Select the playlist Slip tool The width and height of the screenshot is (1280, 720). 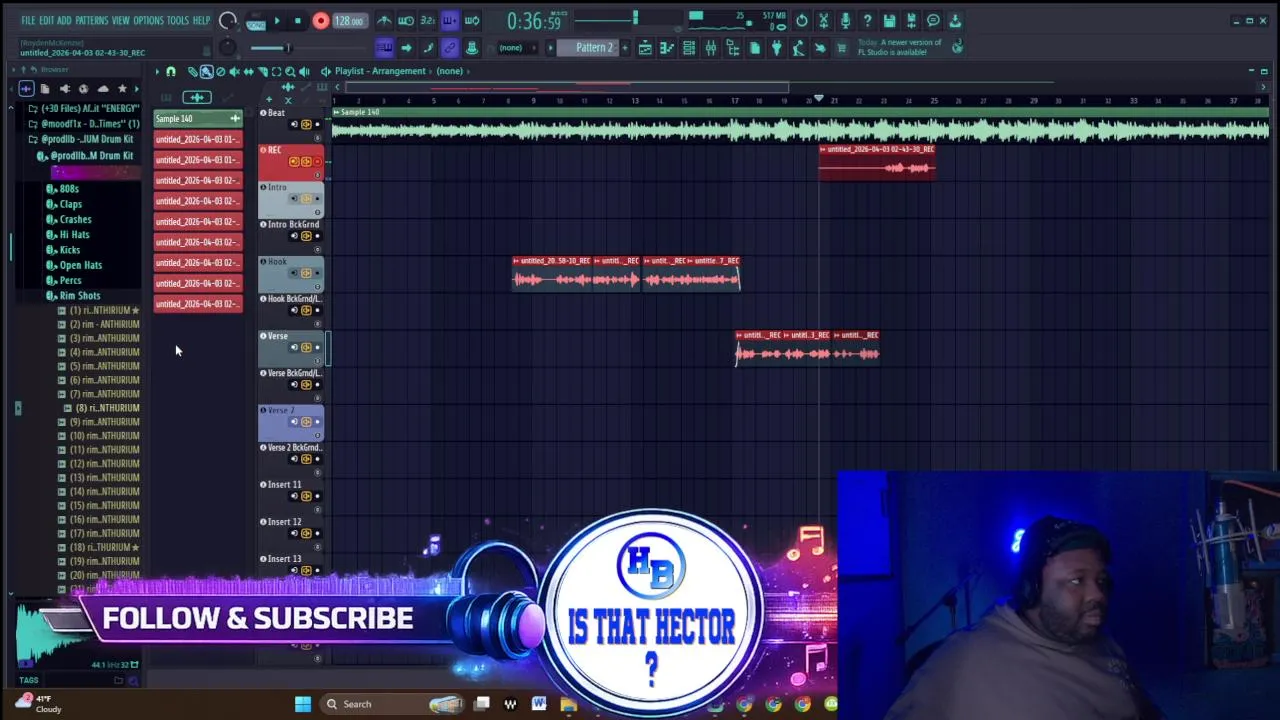[248, 71]
